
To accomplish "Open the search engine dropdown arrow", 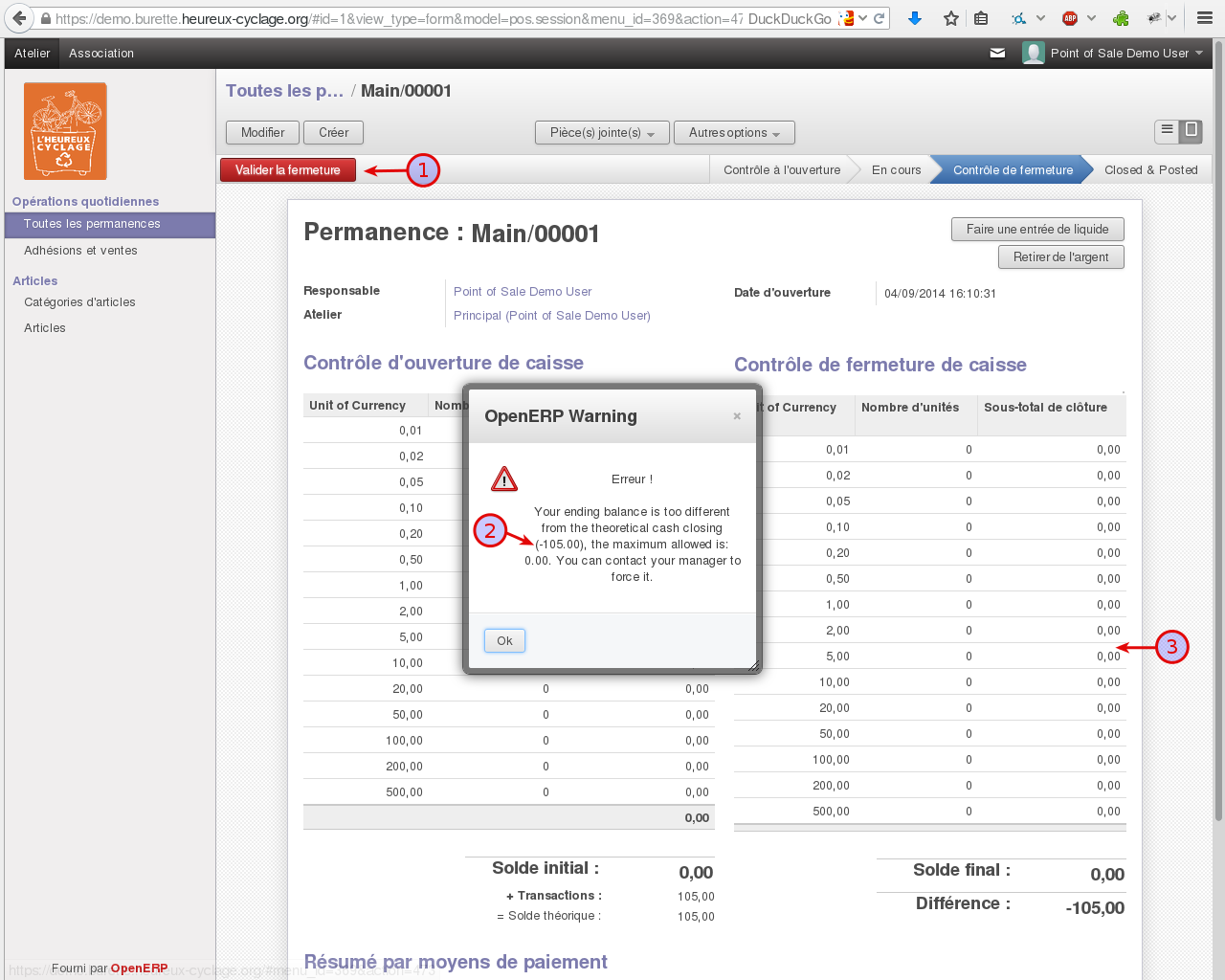I will click(x=863, y=18).
